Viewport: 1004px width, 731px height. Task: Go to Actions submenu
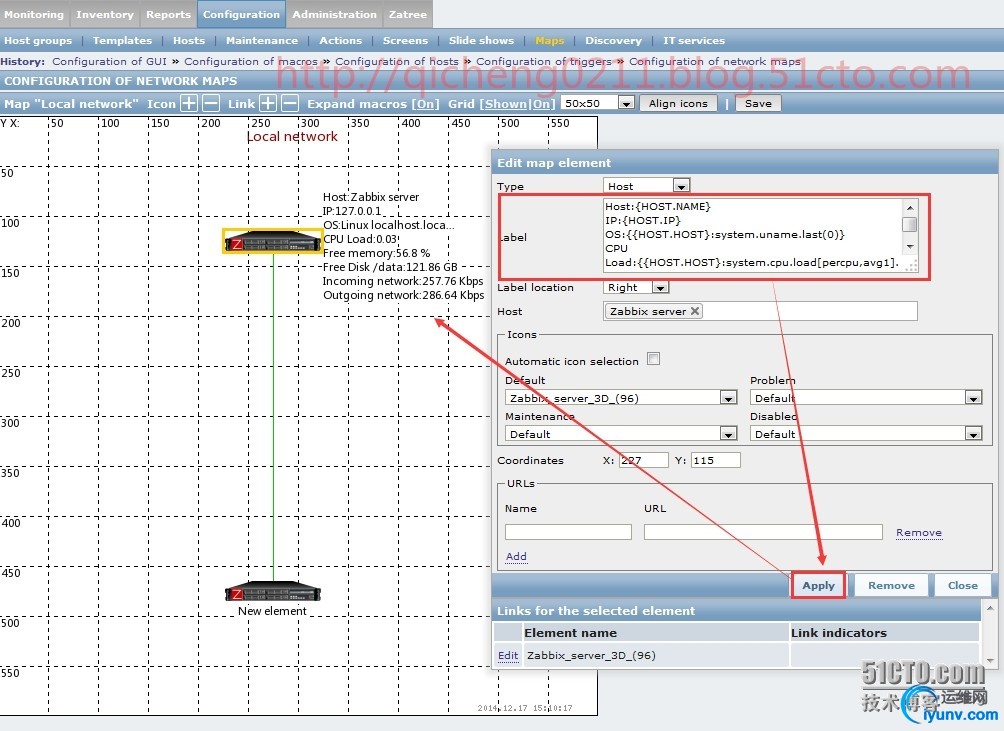click(x=341, y=40)
